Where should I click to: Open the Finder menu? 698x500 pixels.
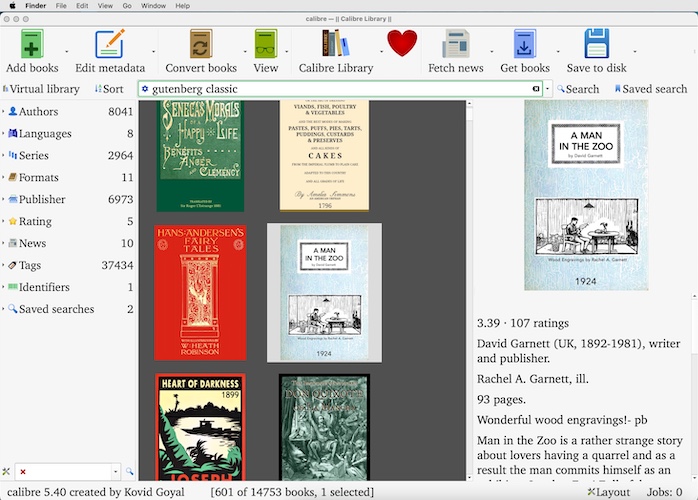[36, 6]
